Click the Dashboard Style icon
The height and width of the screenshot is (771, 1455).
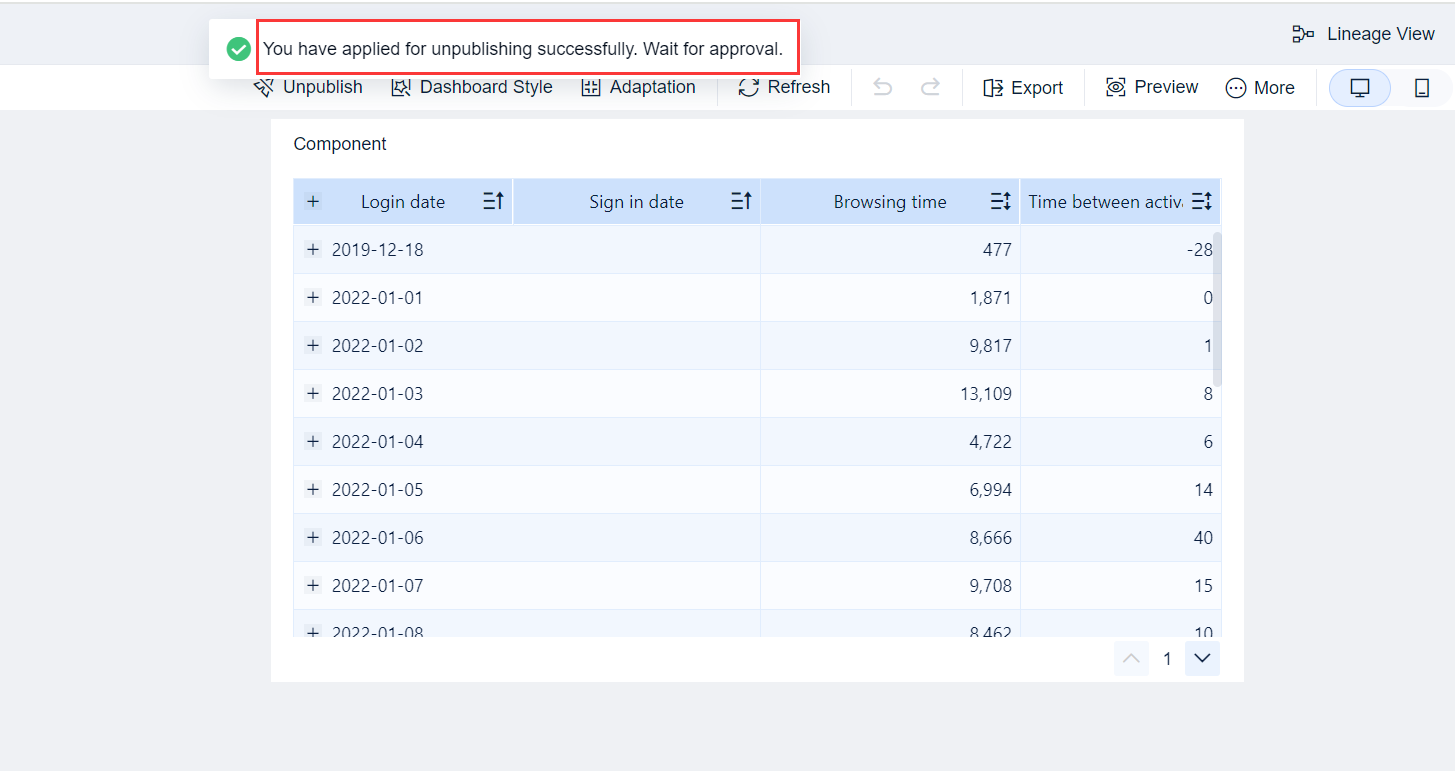401,88
